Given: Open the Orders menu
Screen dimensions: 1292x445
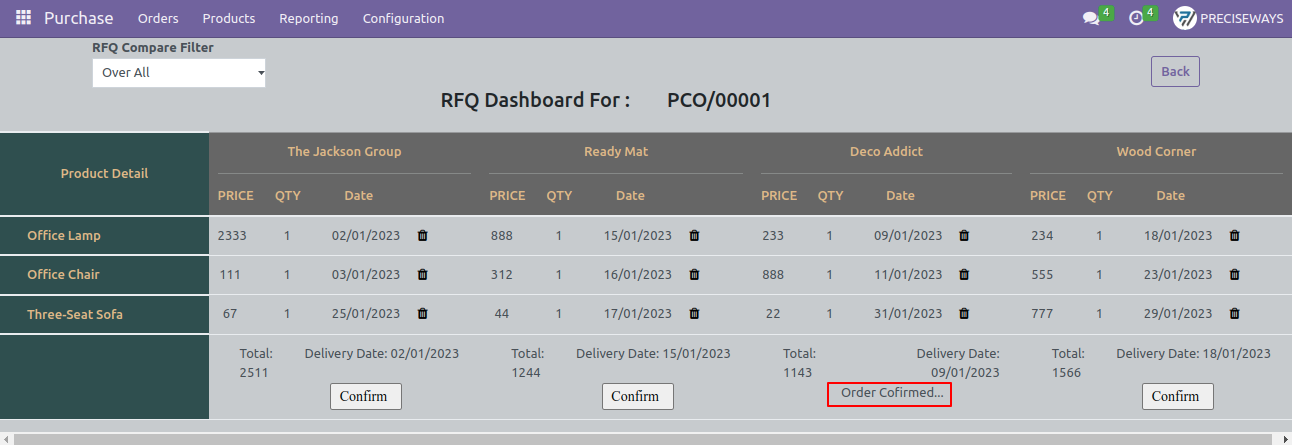Looking at the screenshot, I should pos(158,18).
